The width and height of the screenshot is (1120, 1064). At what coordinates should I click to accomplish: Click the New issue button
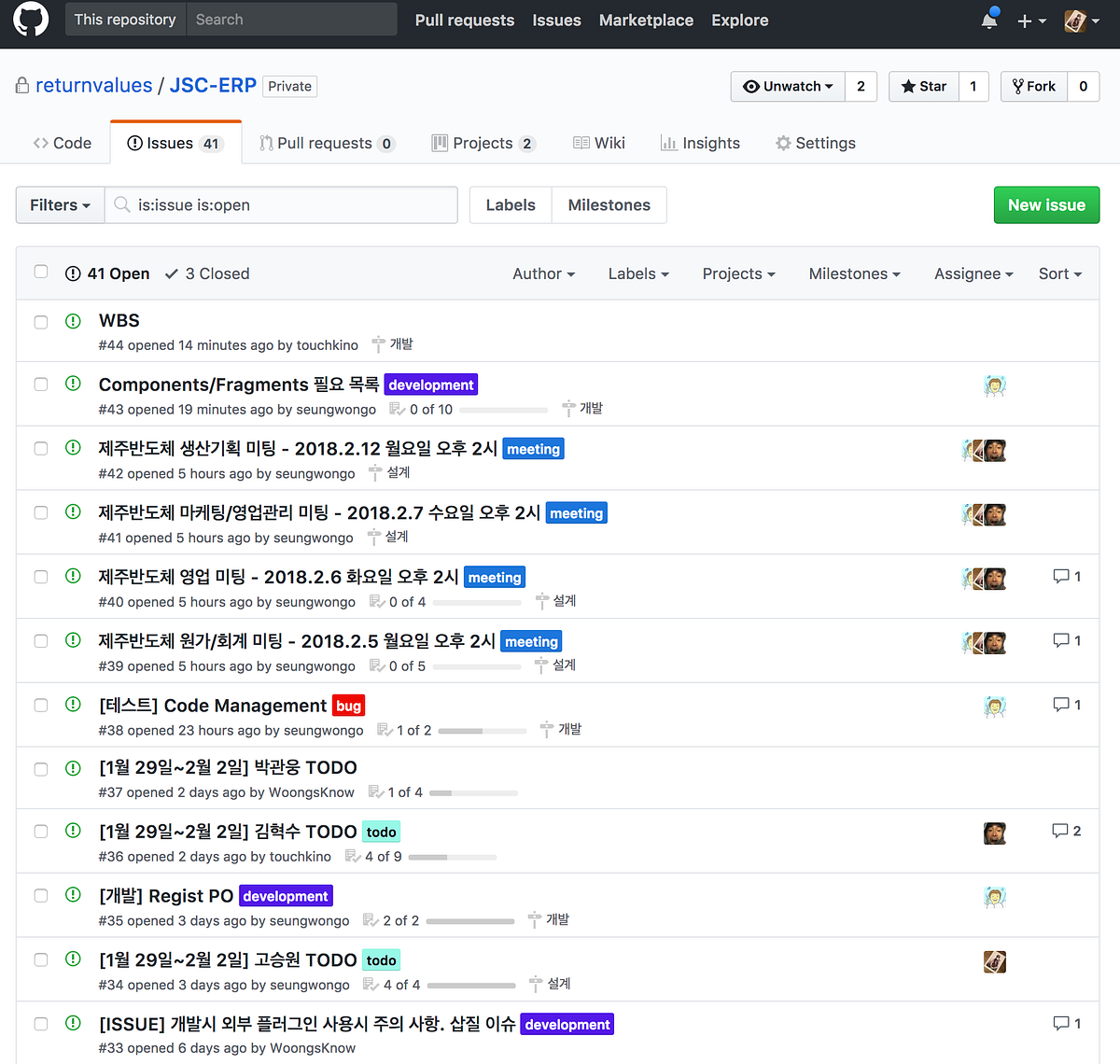[1046, 204]
